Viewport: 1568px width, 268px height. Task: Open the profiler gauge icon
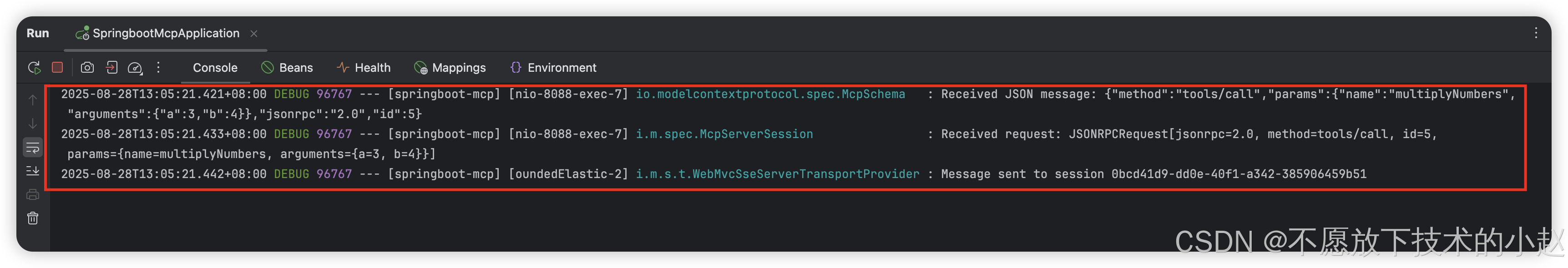pyautogui.click(x=135, y=68)
